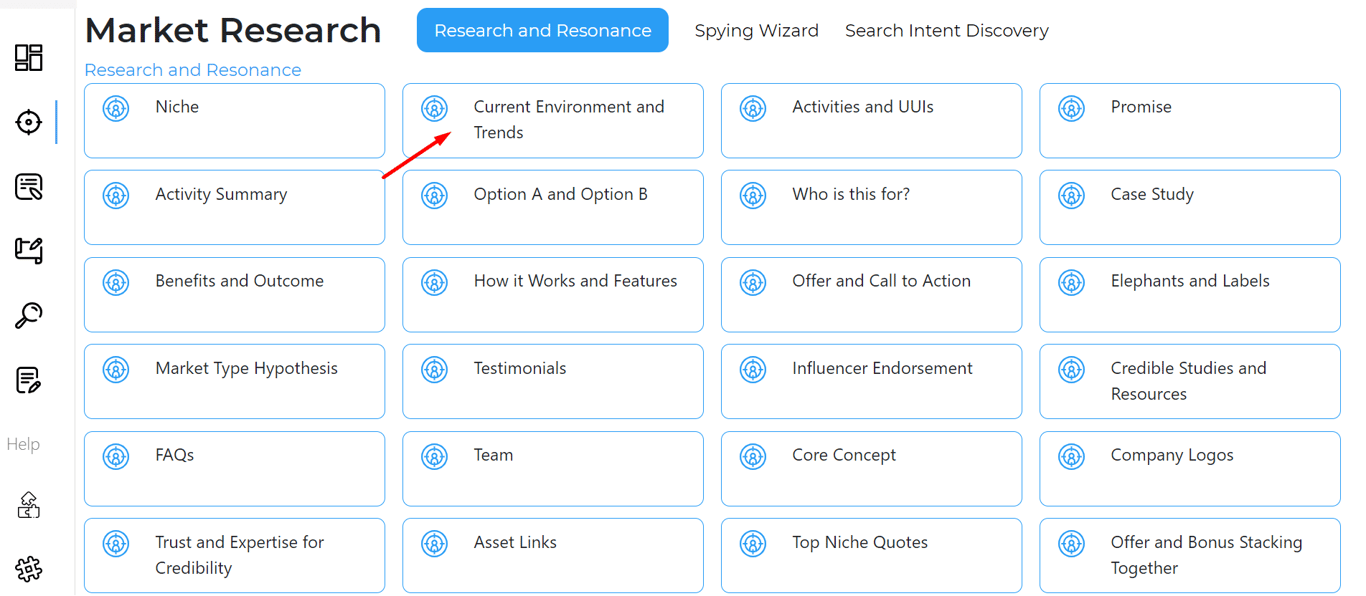
Task: Click the Elephants and Labels card icon
Action: coord(1072,282)
